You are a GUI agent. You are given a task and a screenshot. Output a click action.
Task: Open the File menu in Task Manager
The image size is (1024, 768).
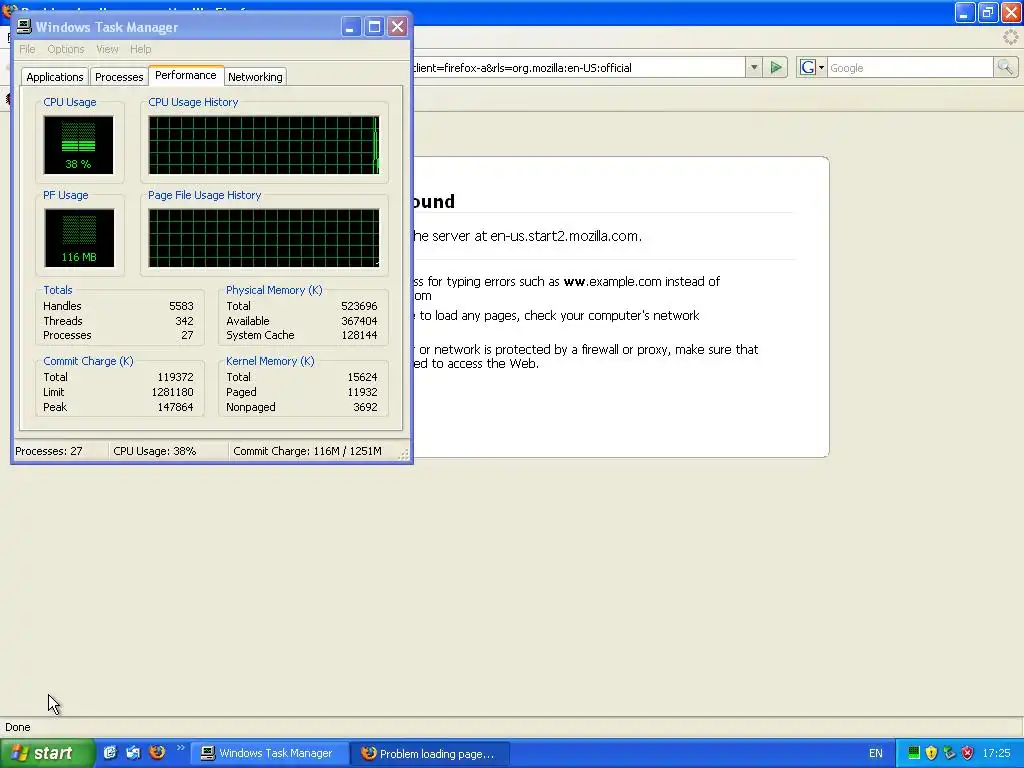27,49
